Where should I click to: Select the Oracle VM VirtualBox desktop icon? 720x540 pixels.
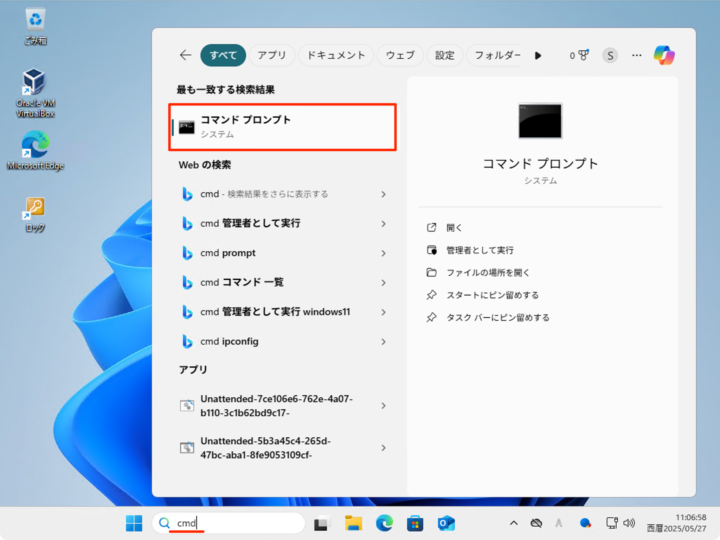[35, 93]
